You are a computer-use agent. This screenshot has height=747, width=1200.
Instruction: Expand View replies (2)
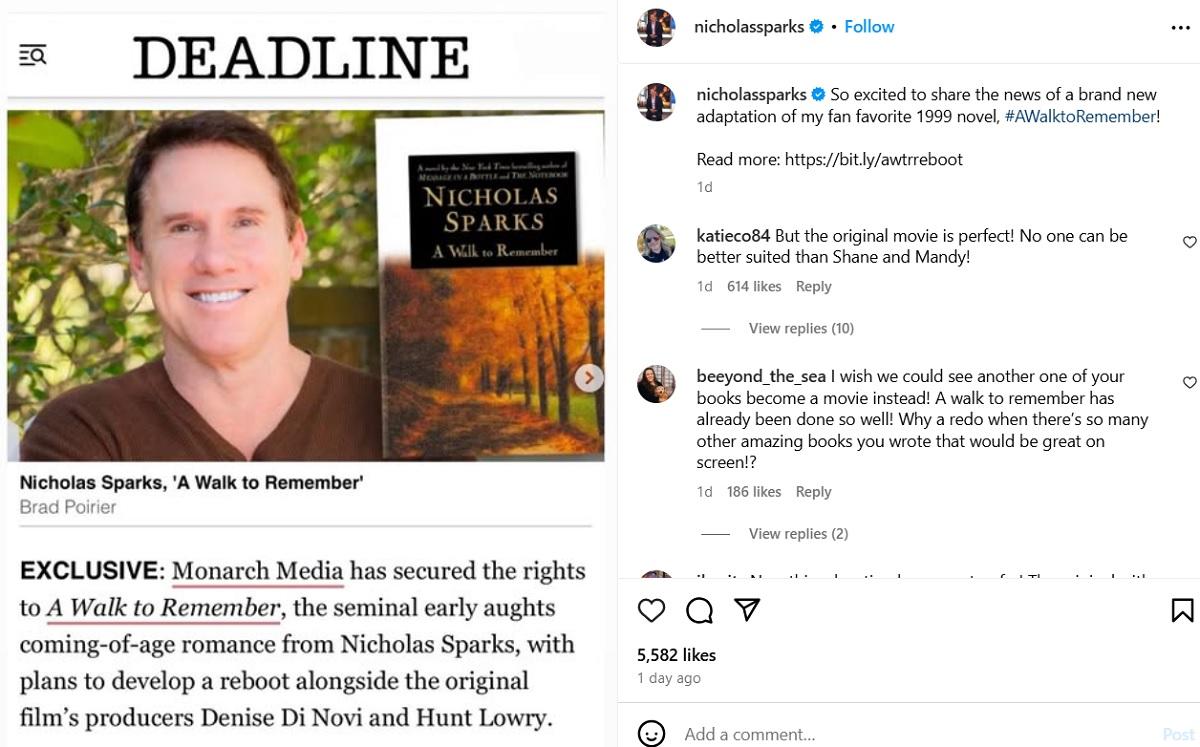coord(797,533)
